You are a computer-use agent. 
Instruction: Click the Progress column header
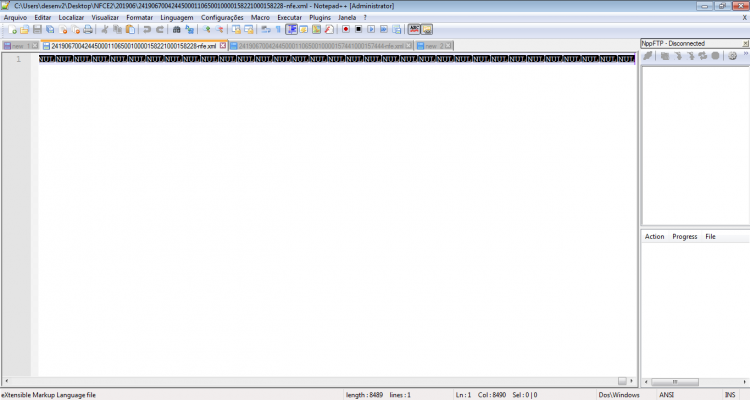[684, 236]
